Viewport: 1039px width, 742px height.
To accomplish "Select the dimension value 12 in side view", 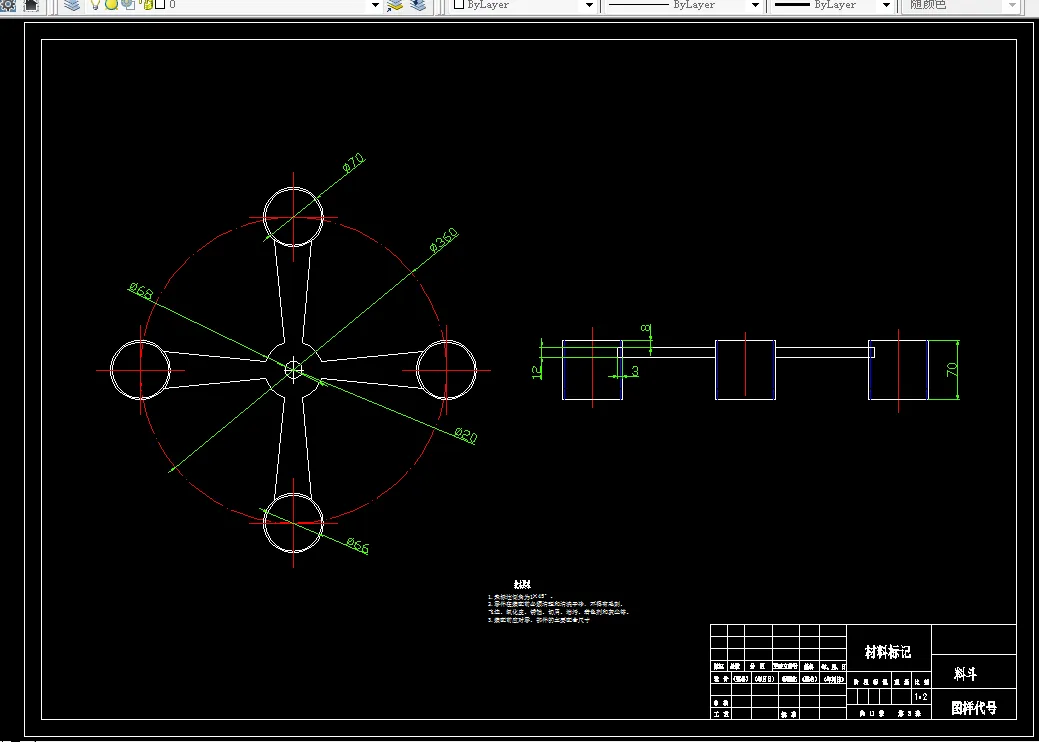I will coord(537,372).
